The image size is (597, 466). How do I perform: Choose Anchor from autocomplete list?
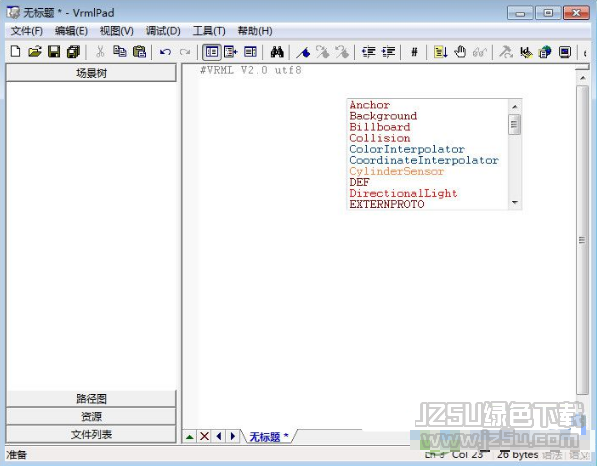click(x=369, y=105)
